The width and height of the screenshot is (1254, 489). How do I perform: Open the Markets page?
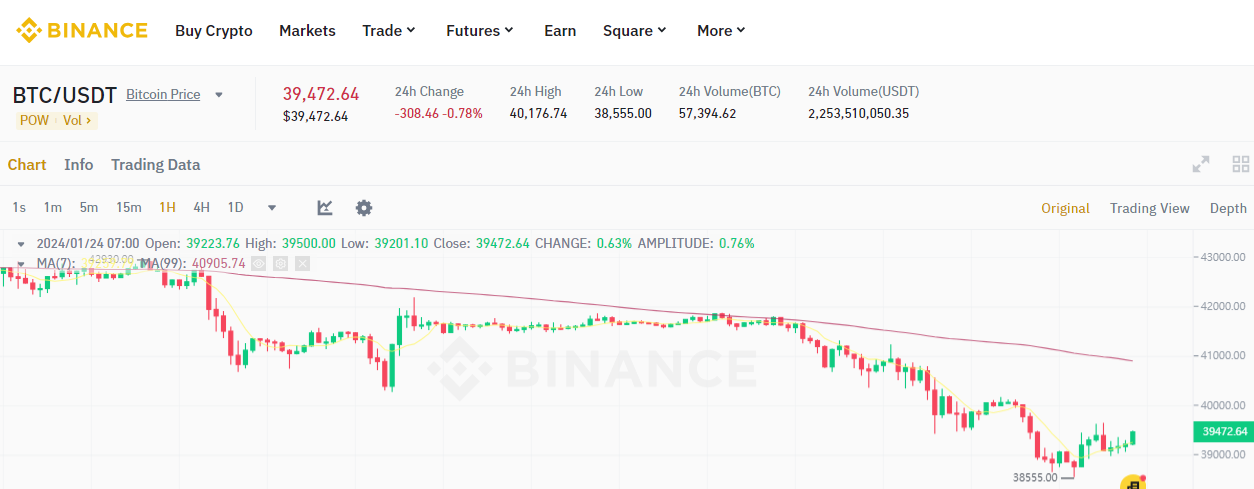coord(307,30)
